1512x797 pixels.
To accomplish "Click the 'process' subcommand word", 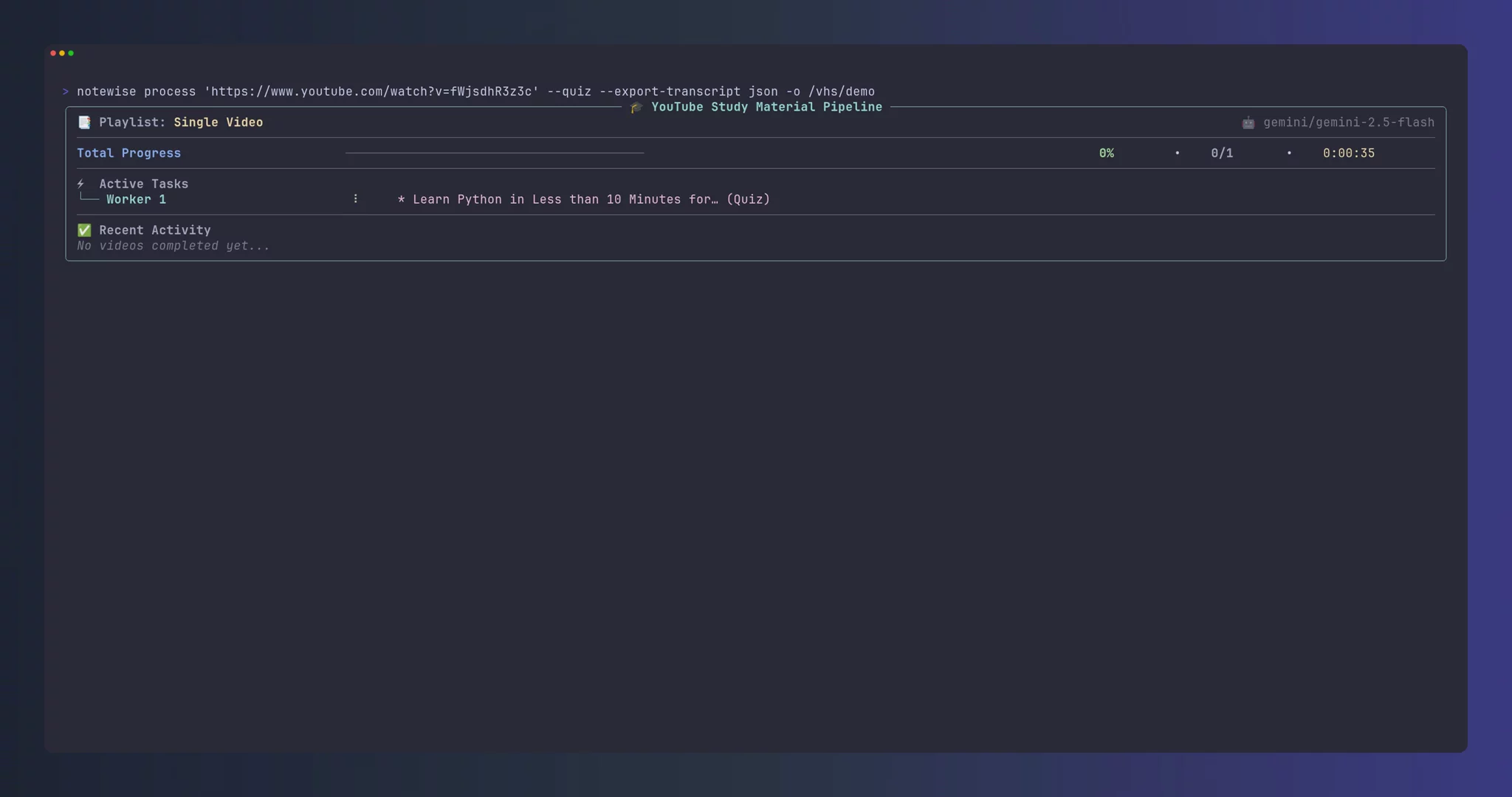I will [x=170, y=92].
